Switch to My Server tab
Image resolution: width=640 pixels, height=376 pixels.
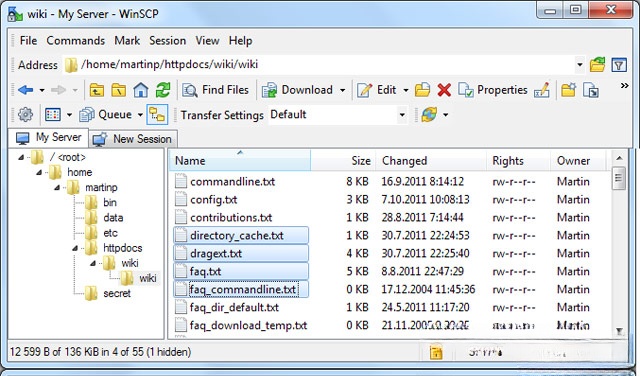48,138
